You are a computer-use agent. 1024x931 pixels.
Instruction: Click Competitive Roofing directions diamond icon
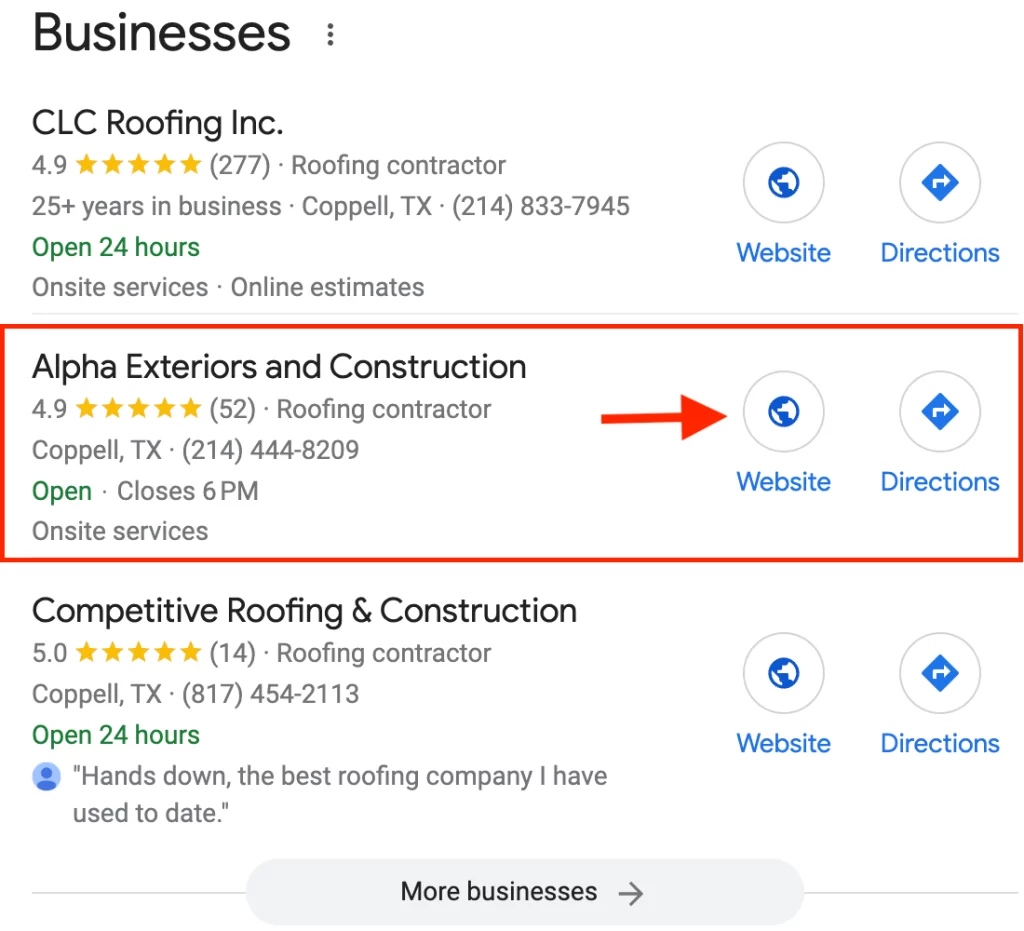(940, 673)
